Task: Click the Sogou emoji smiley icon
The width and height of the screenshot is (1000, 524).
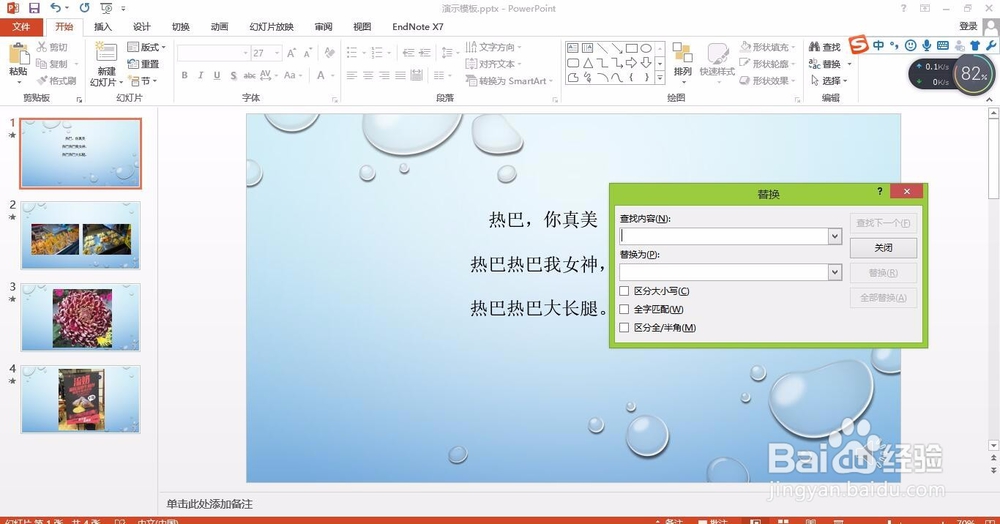Action: [x=911, y=45]
